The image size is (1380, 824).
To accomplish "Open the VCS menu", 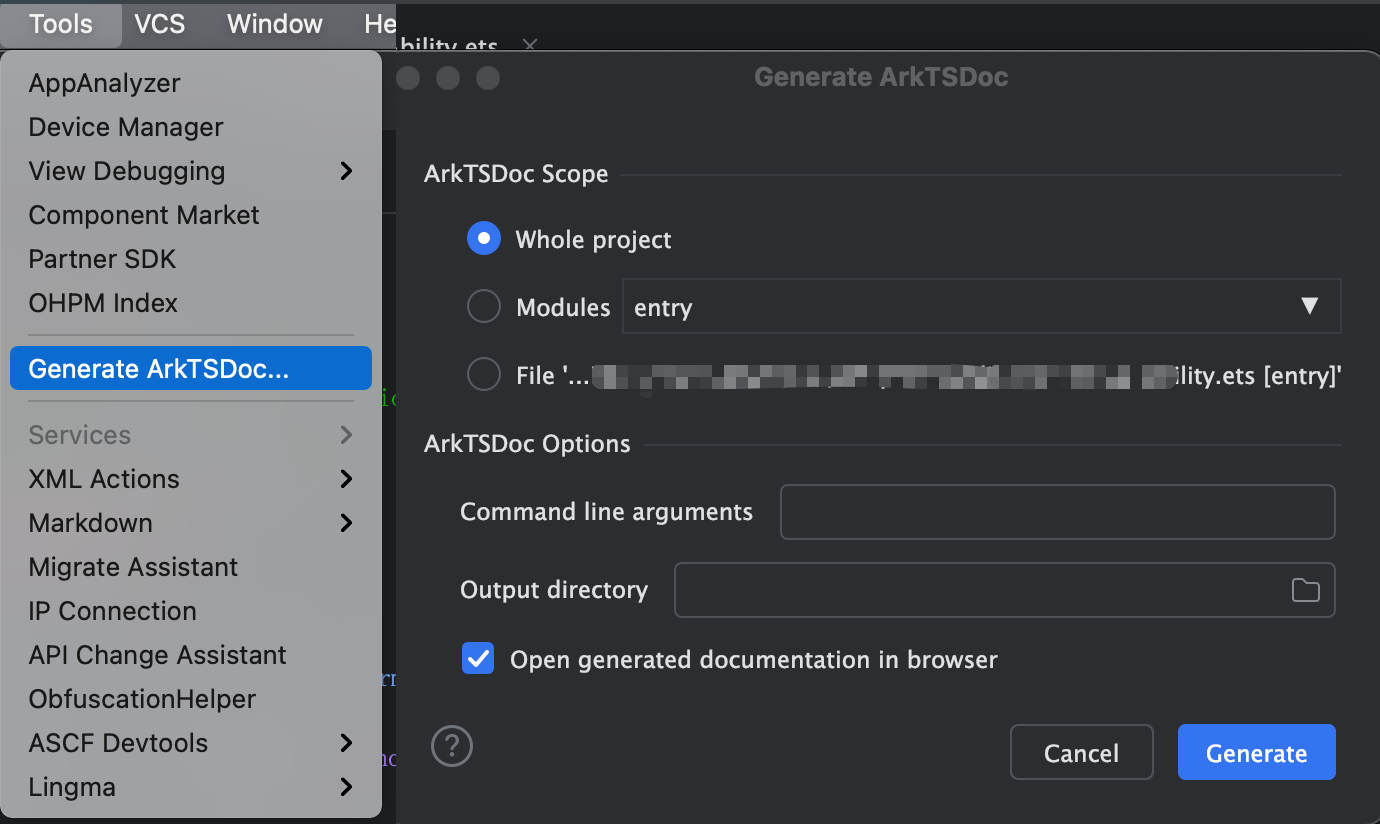I will 160,24.
